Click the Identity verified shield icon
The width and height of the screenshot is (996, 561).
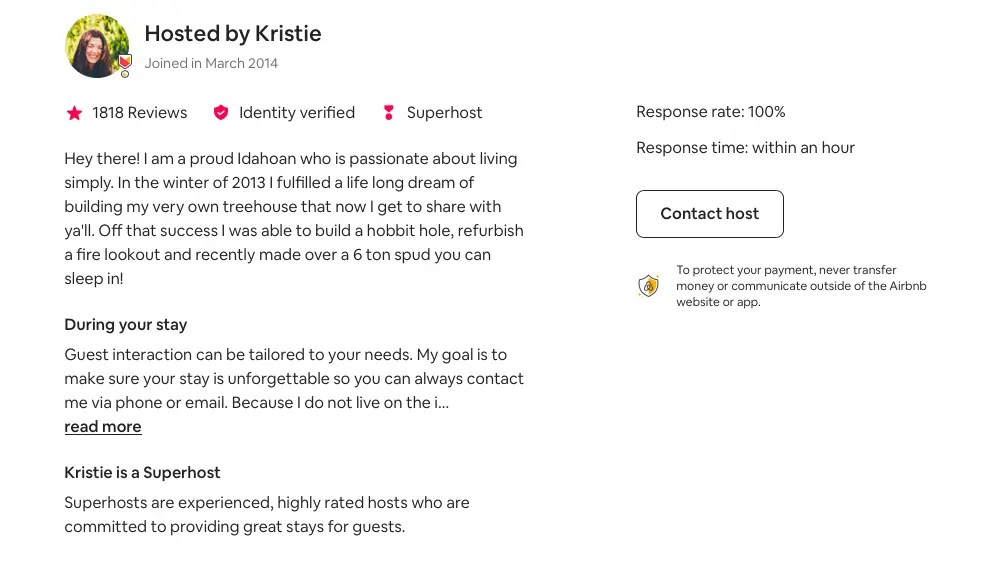(221, 113)
